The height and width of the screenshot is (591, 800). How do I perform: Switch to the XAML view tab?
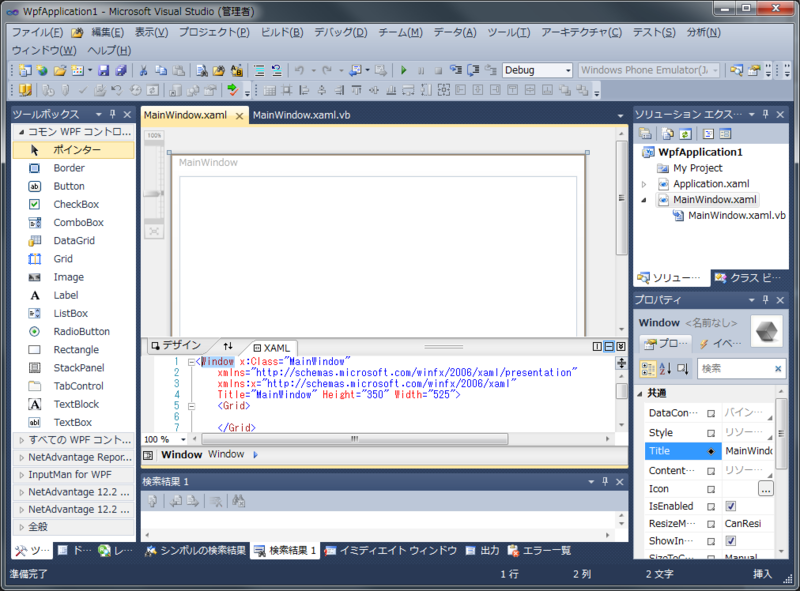coord(272,348)
